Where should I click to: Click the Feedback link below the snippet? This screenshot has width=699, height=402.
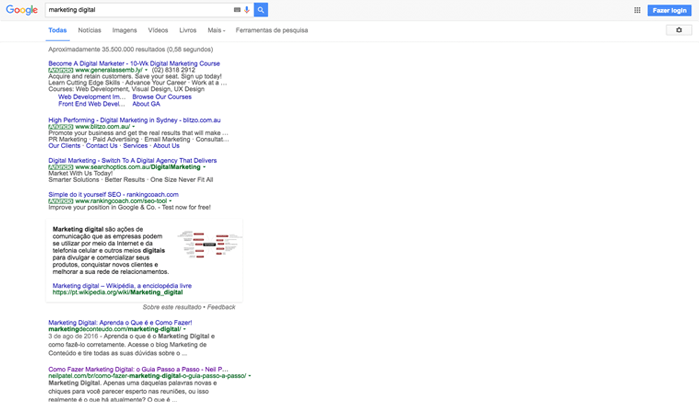221,307
